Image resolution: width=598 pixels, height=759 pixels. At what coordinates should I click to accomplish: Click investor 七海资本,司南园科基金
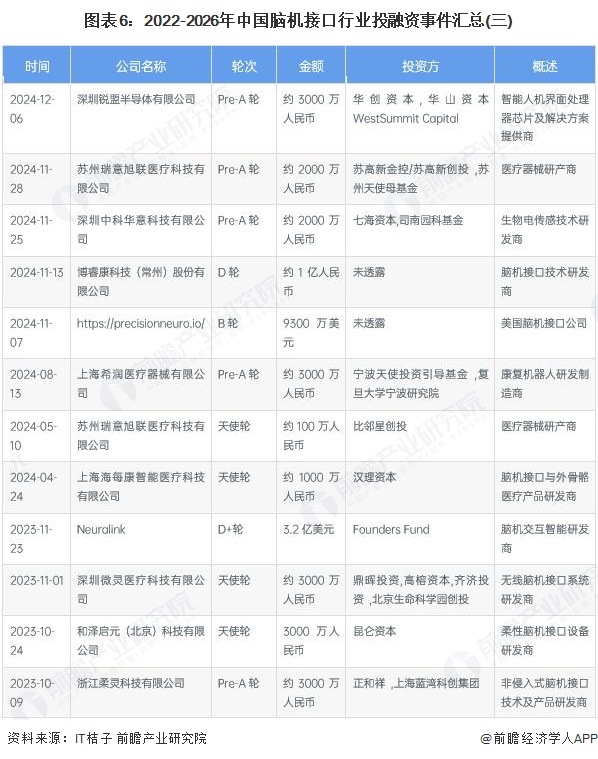tap(408, 220)
